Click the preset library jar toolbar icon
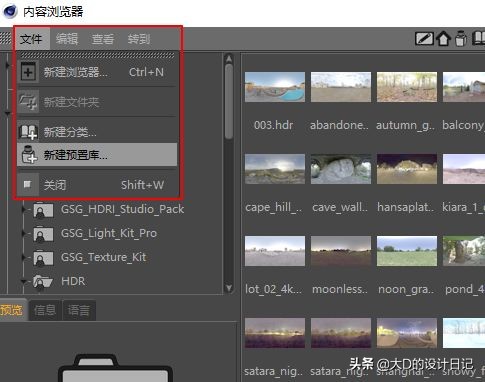Image resolution: width=485 pixels, height=382 pixels. click(461, 38)
